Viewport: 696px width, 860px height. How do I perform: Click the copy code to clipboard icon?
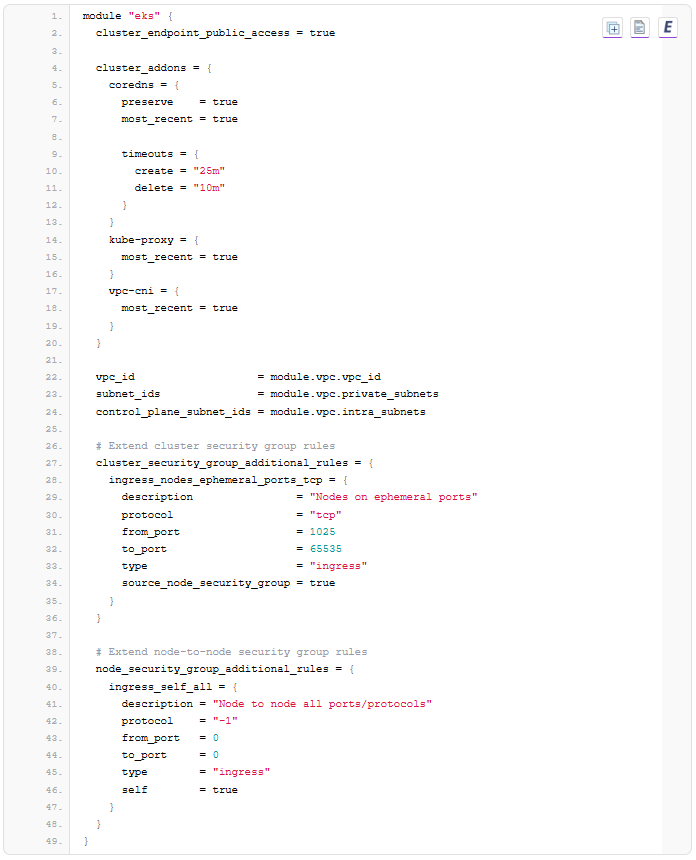[613, 28]
